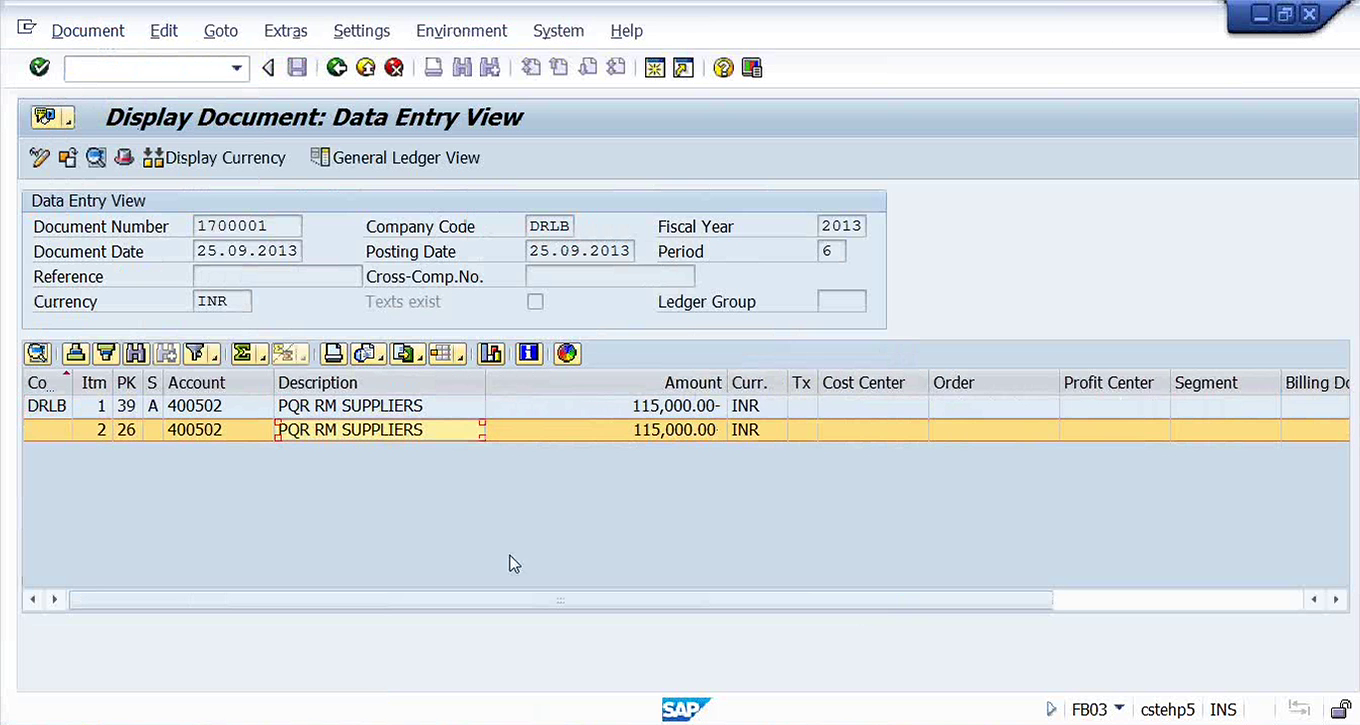This screenshot has width=1360, height=725.
Task: Click the ALV Details magnifier icon
Action: pos(38,353)
